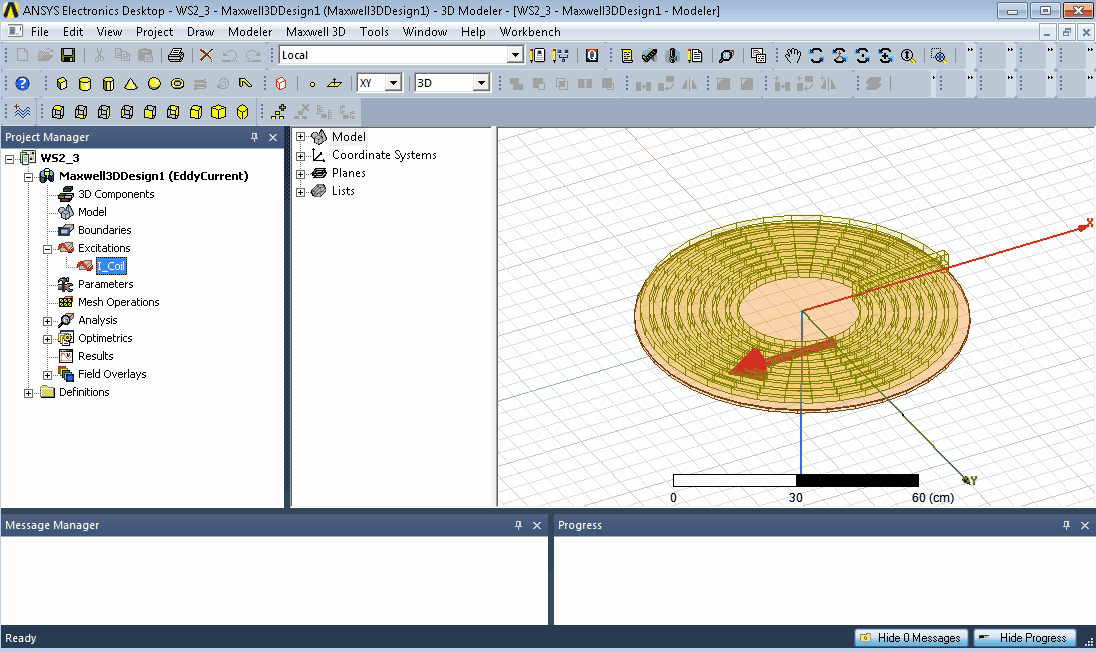Close the Progress panel
Viewport: 1096px width, 652px height.
click(x=1085, y=525)
